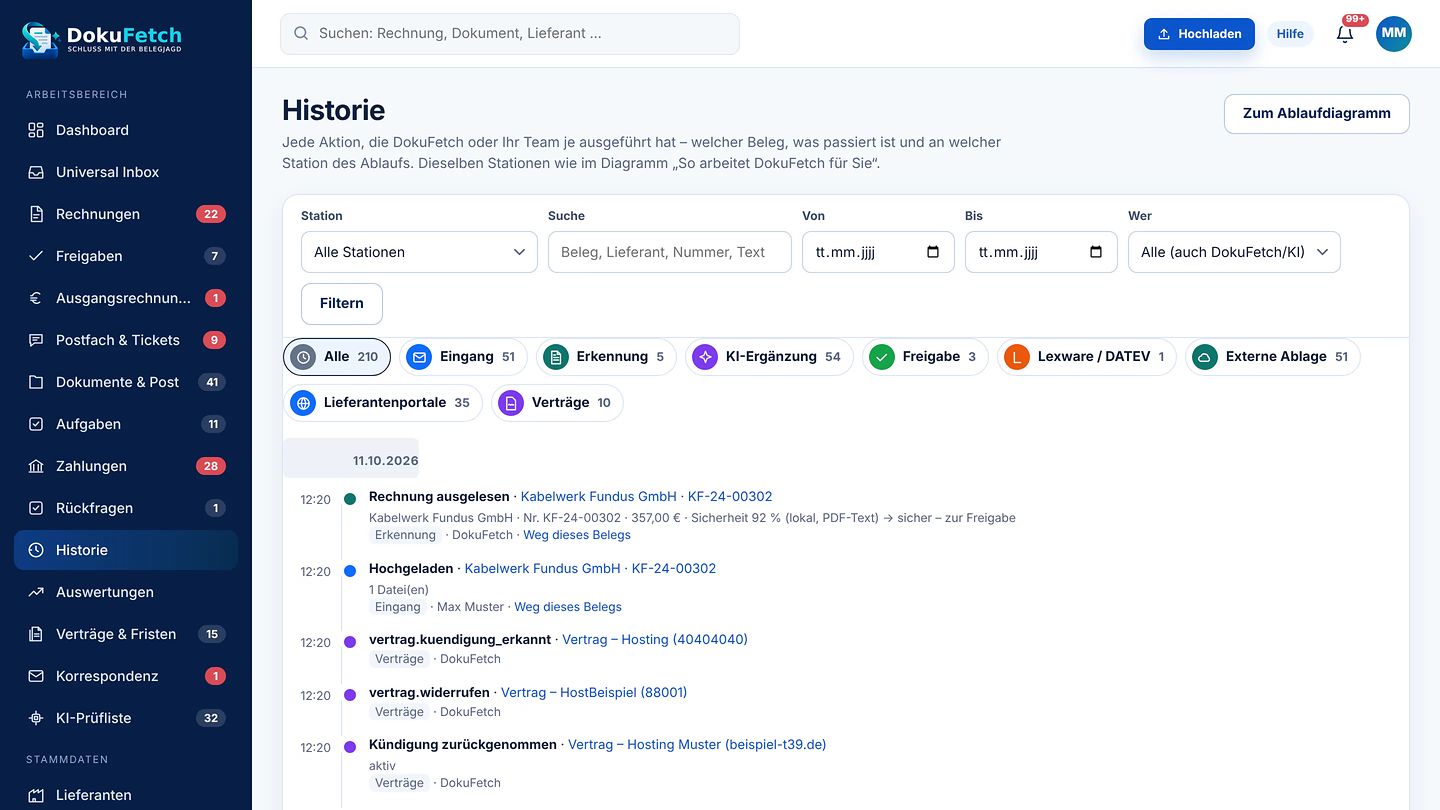Open the Vertrag – HostBeispiel (88001) link

[594, 693]
